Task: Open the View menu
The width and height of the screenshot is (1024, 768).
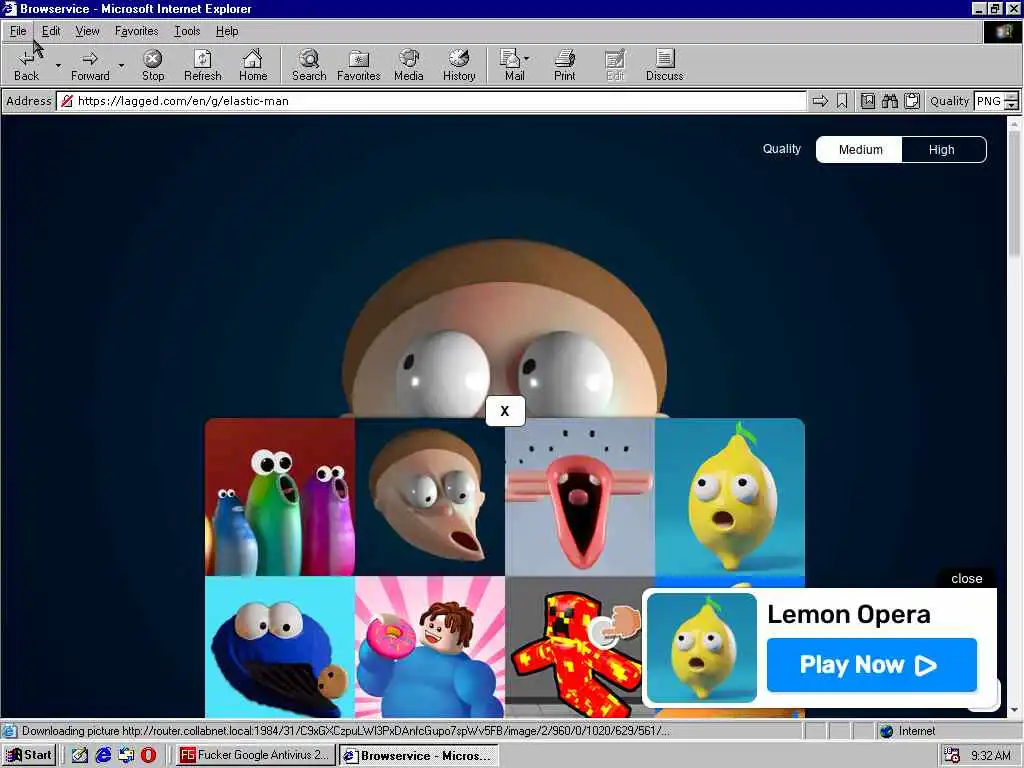Action: tap(87, 31)
